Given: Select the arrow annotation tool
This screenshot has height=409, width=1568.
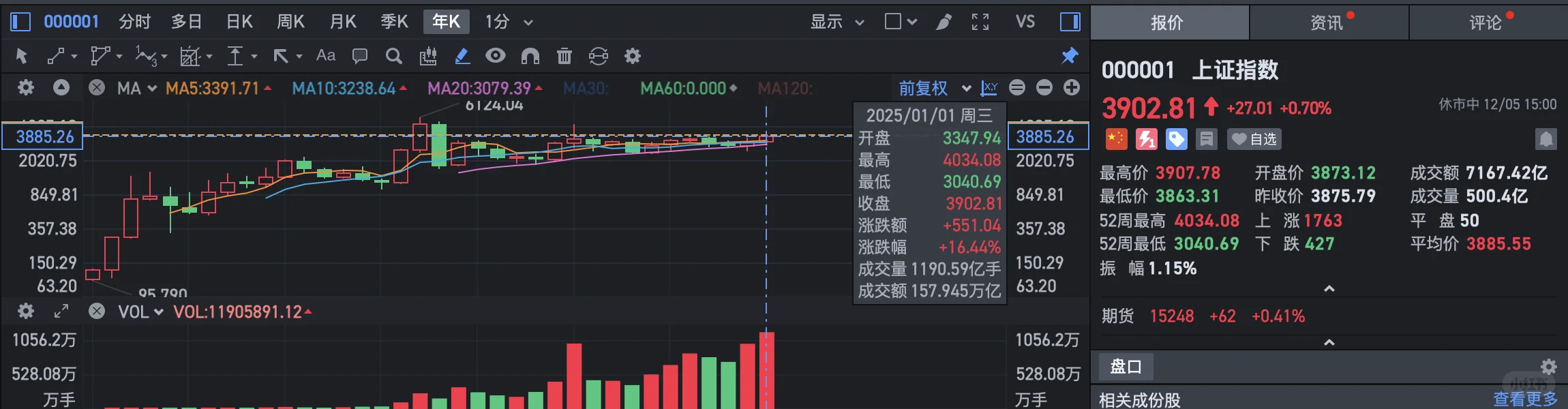Looking at the screenshot, I should 280,56.
